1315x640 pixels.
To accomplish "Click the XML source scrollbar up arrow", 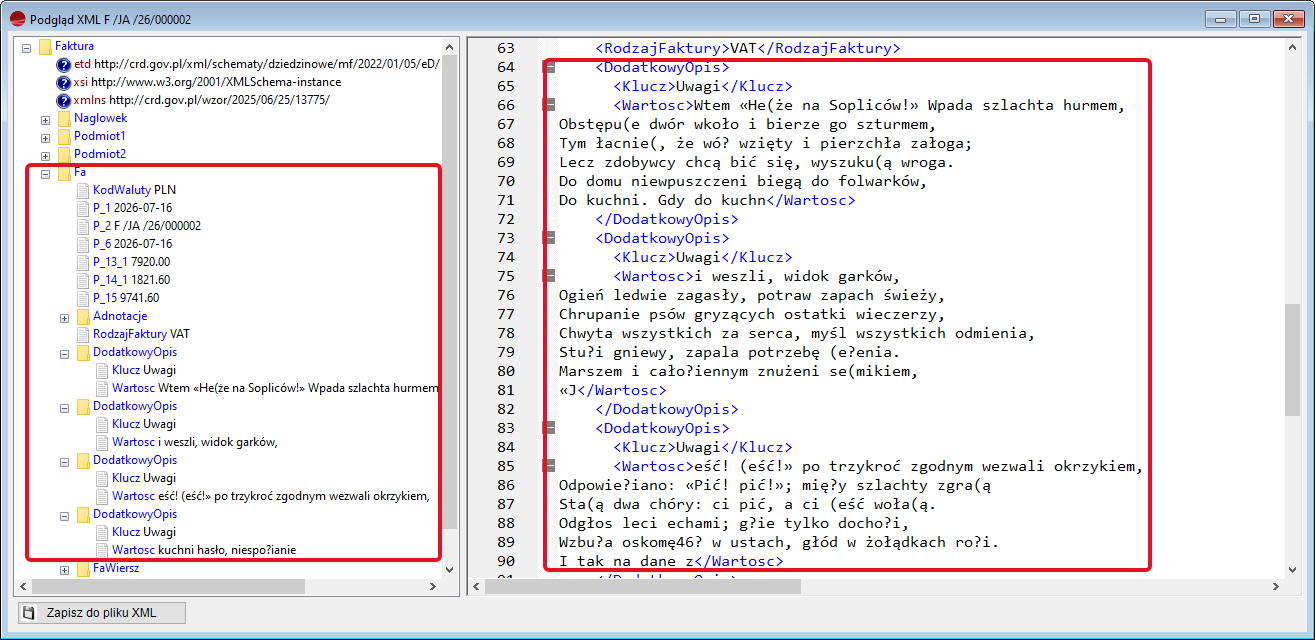I will click(x=1293, y=46).
